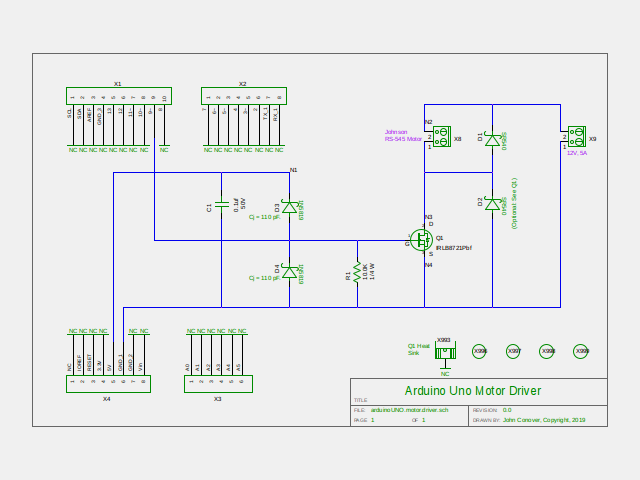Select the X999 mounting hole circle
The width and height of the screenshot is (640, 480).
point(580,351)
